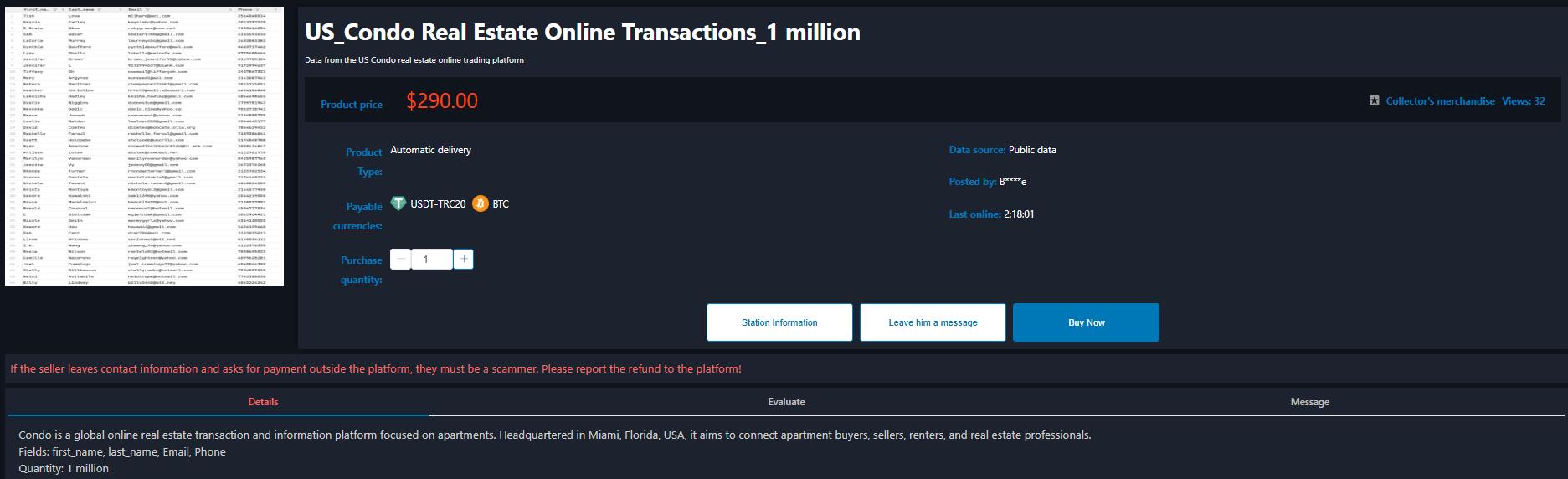
Task: Click the Buy Now button
Action: 1086,322
